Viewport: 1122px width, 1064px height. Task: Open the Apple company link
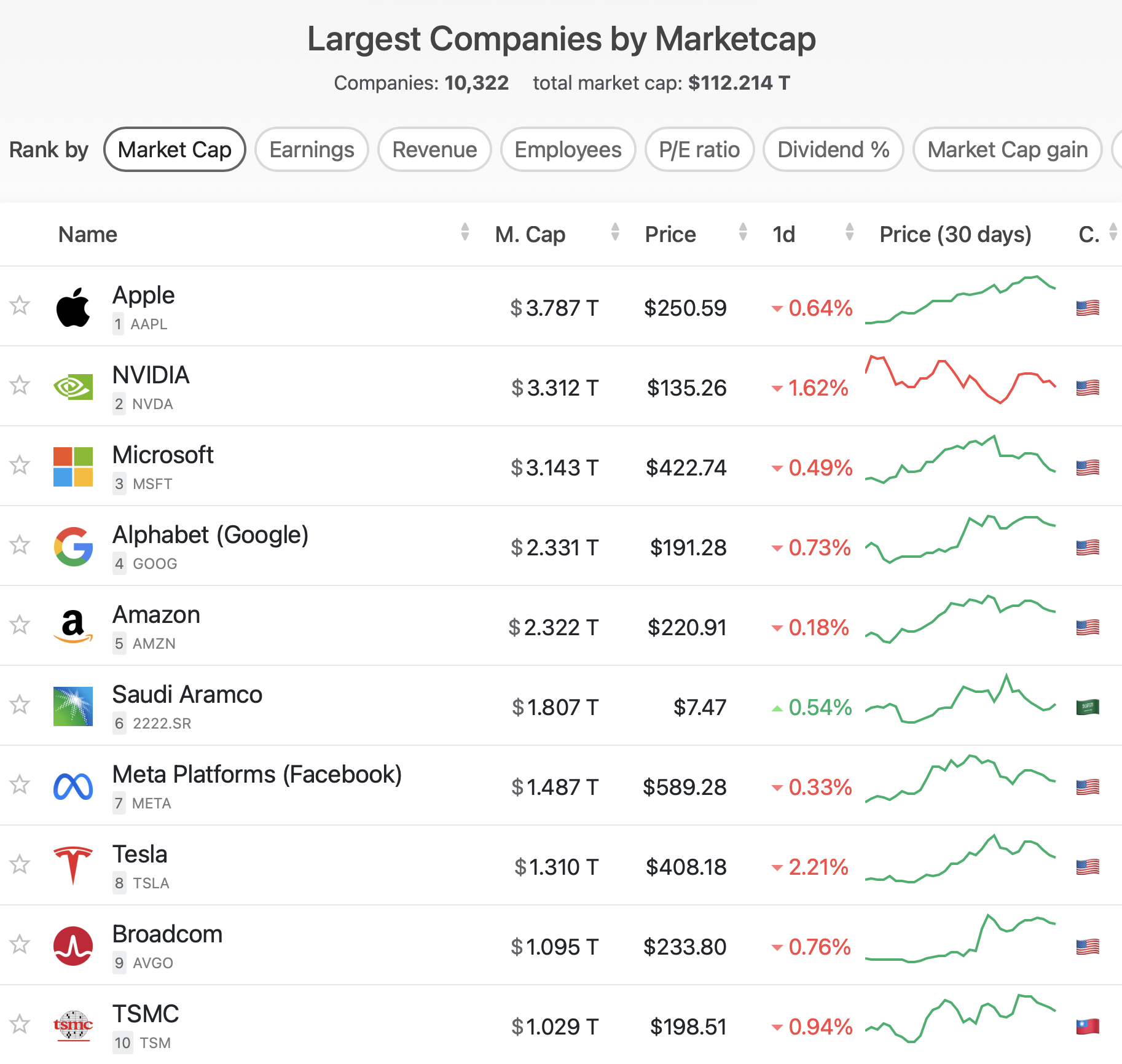pos(143,295)
